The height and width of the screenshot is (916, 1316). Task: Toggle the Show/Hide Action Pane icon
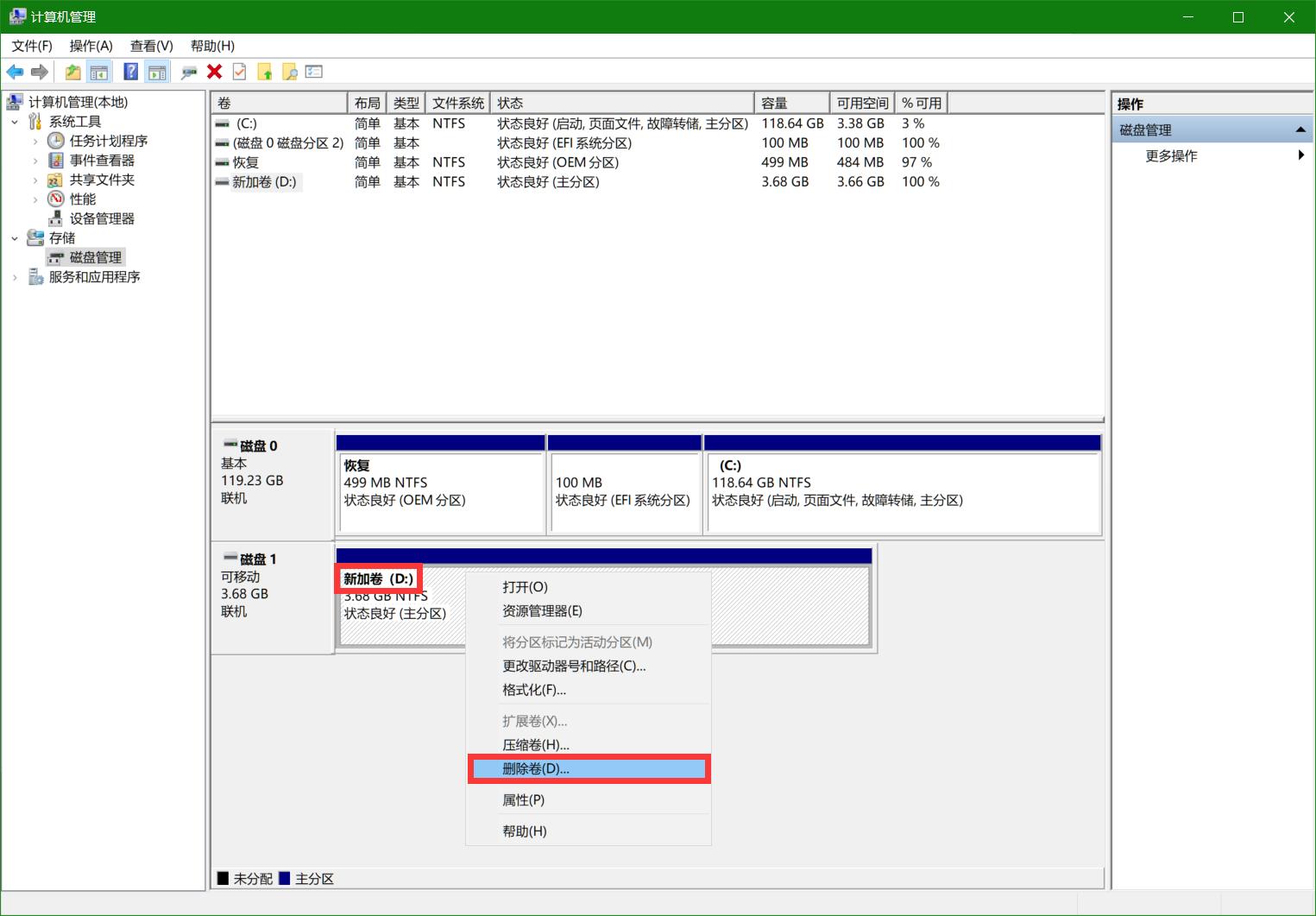pos(157,72)
